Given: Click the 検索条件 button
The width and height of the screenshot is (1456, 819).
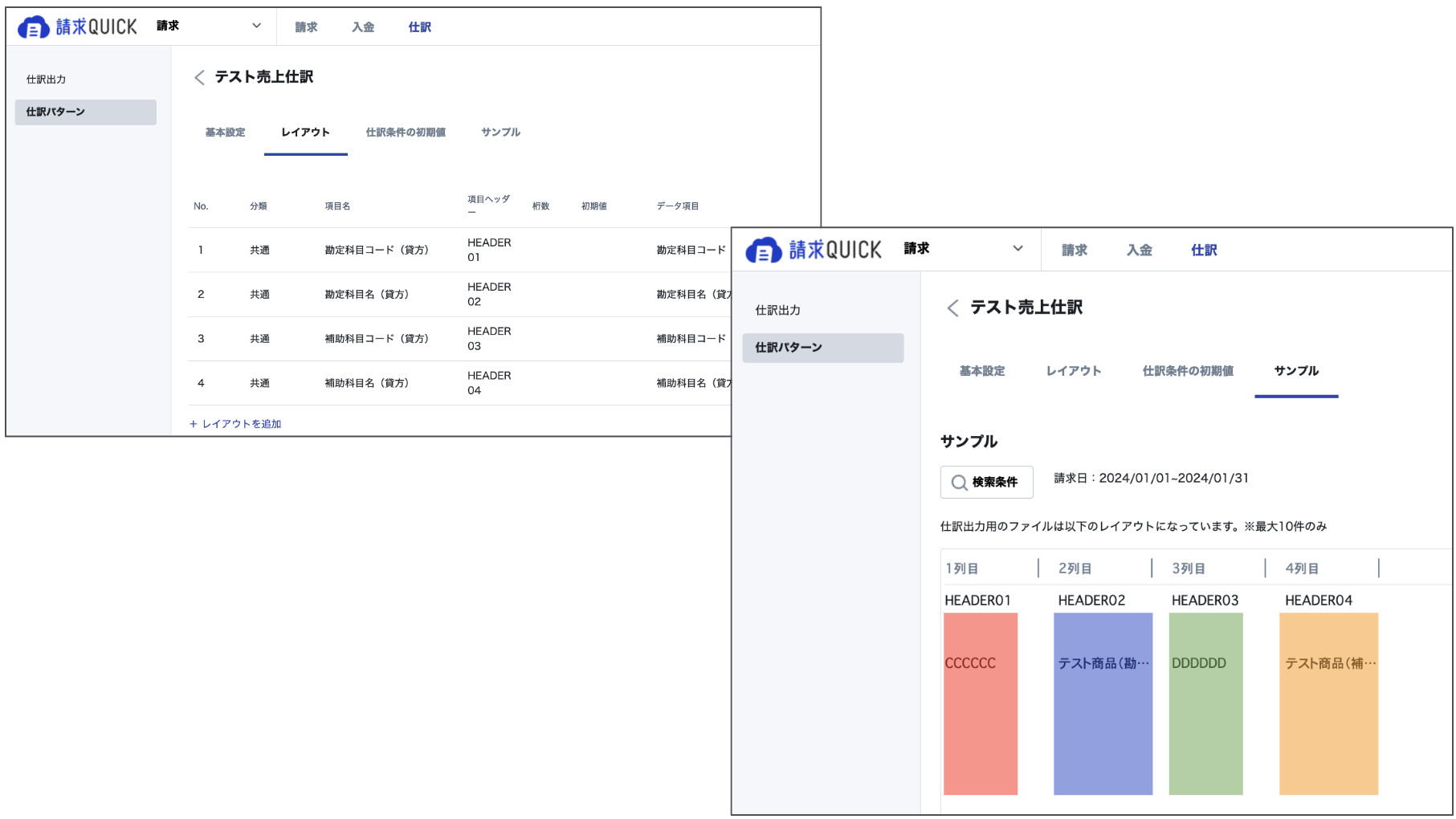Looking at the screenshot, I should click(986, 483).
